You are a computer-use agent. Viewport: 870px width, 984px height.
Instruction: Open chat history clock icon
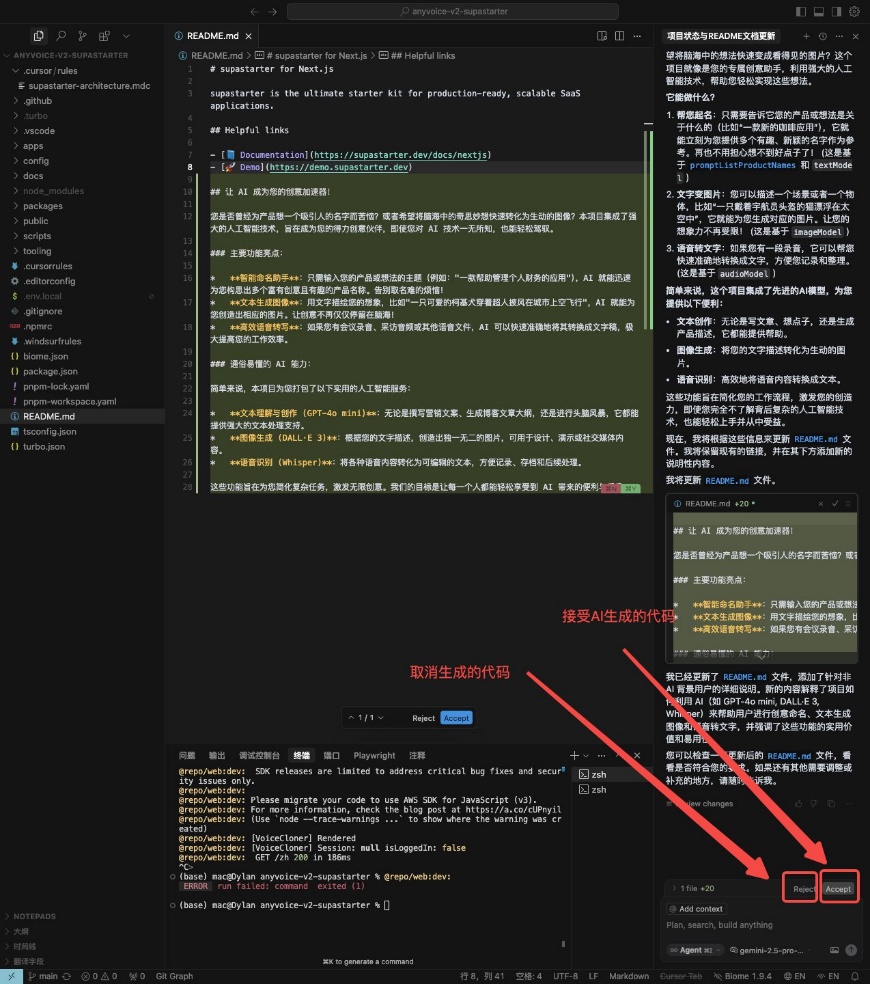(x=821, y=36)
